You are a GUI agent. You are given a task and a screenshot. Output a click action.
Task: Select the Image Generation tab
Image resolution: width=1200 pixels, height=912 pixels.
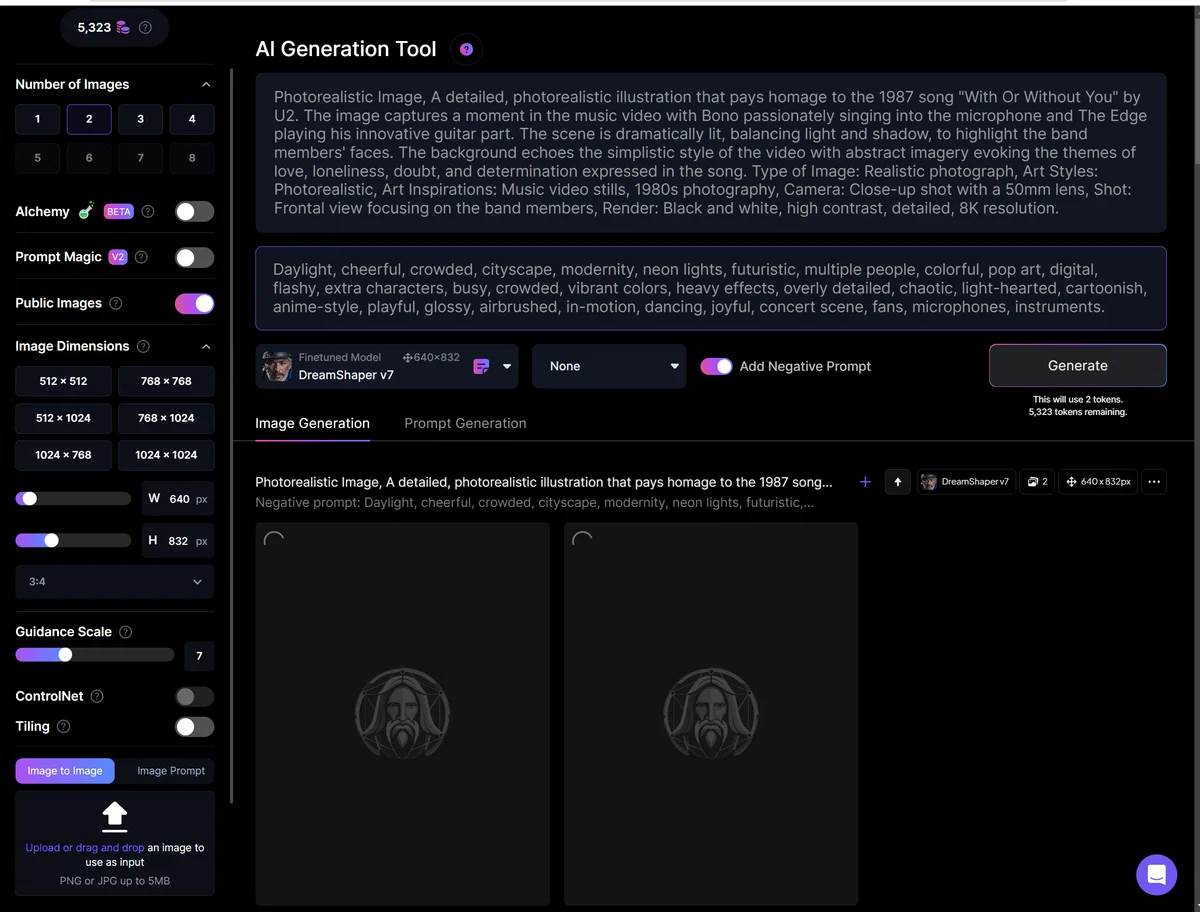(x=312, y=423)
